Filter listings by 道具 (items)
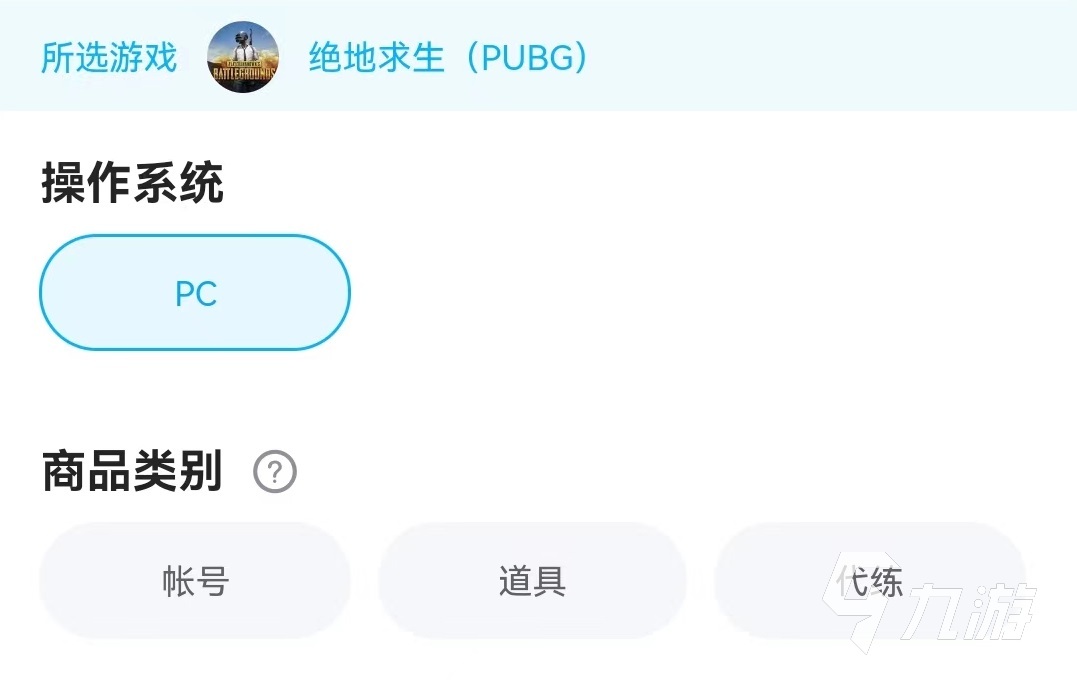This screenshot has width=1077, height=685. tap(532, 581)
